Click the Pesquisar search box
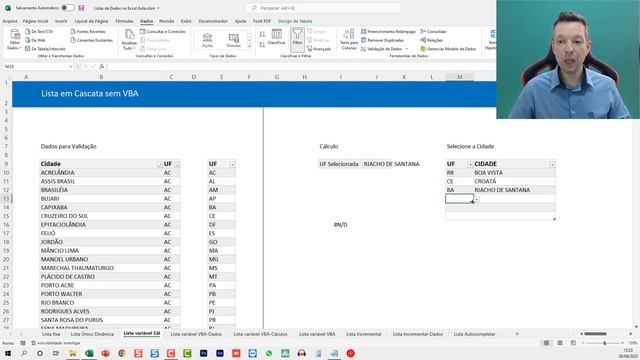 pyautogui.click(x=323, y=8)
